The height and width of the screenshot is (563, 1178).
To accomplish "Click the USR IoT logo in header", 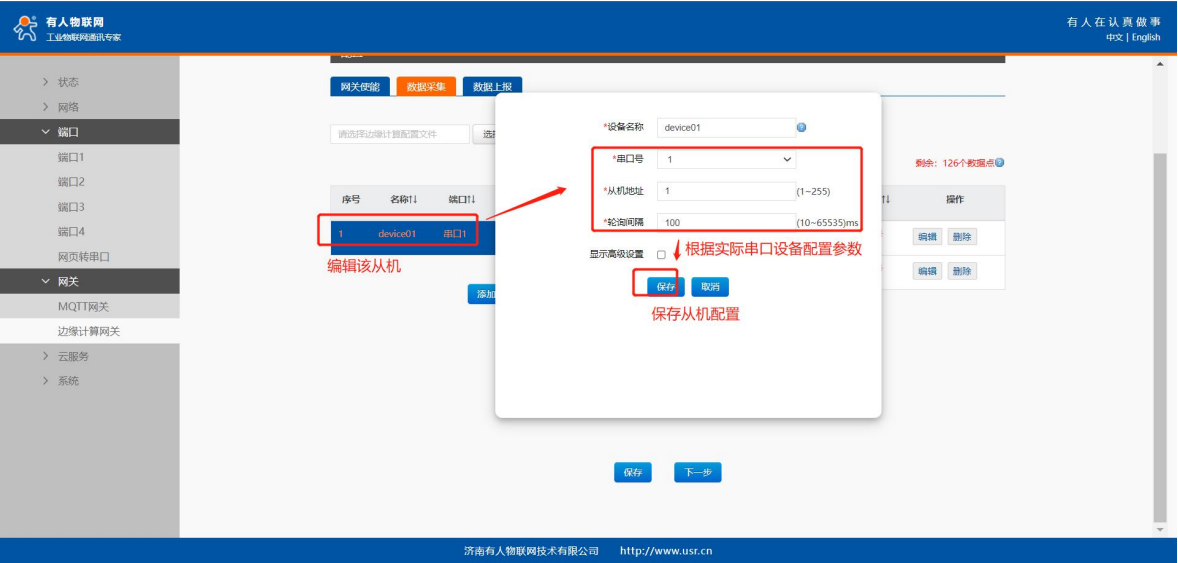I will 67,28.
